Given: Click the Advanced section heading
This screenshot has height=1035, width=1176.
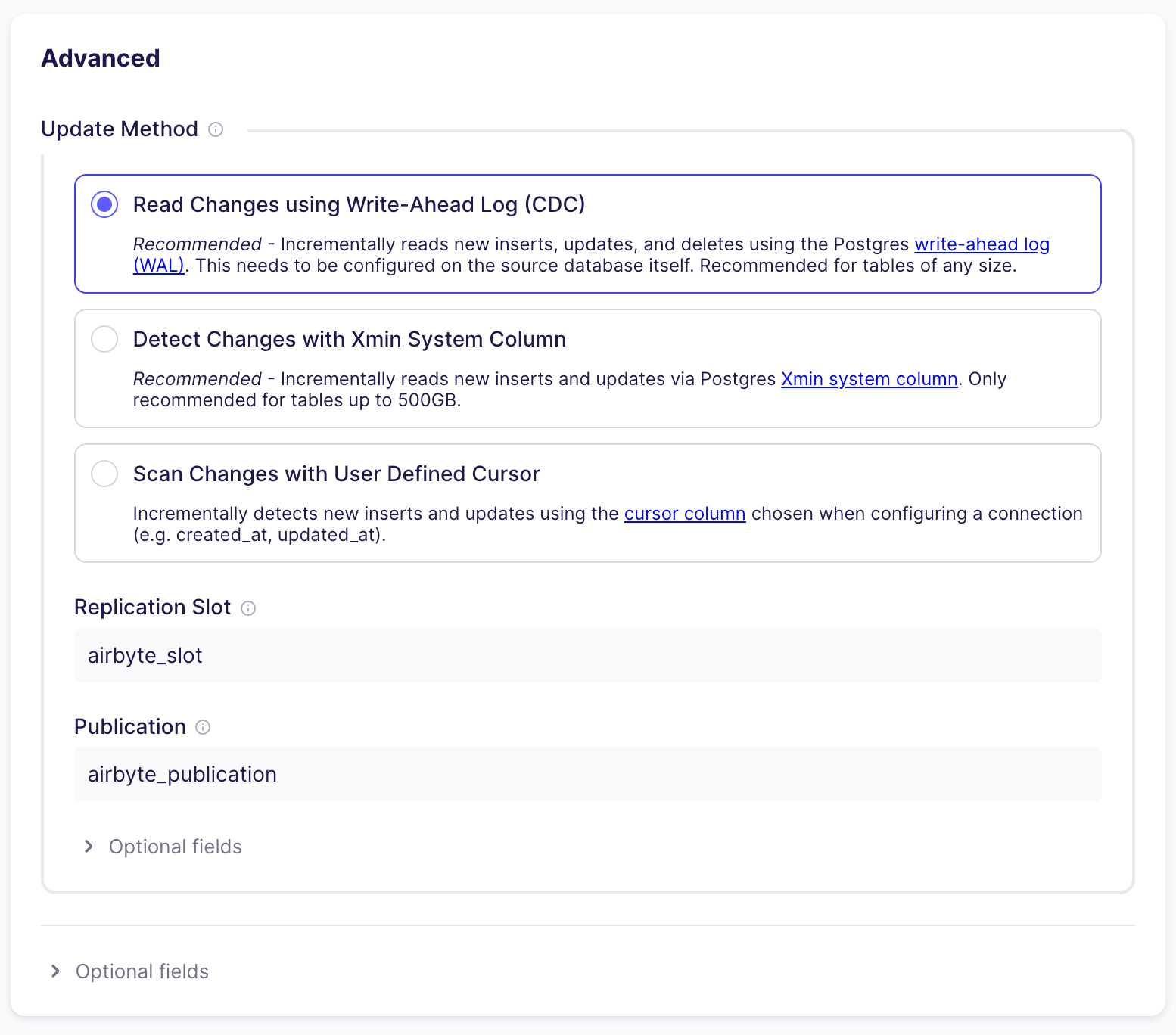Looking at the screenshot, I should [101, 57].
